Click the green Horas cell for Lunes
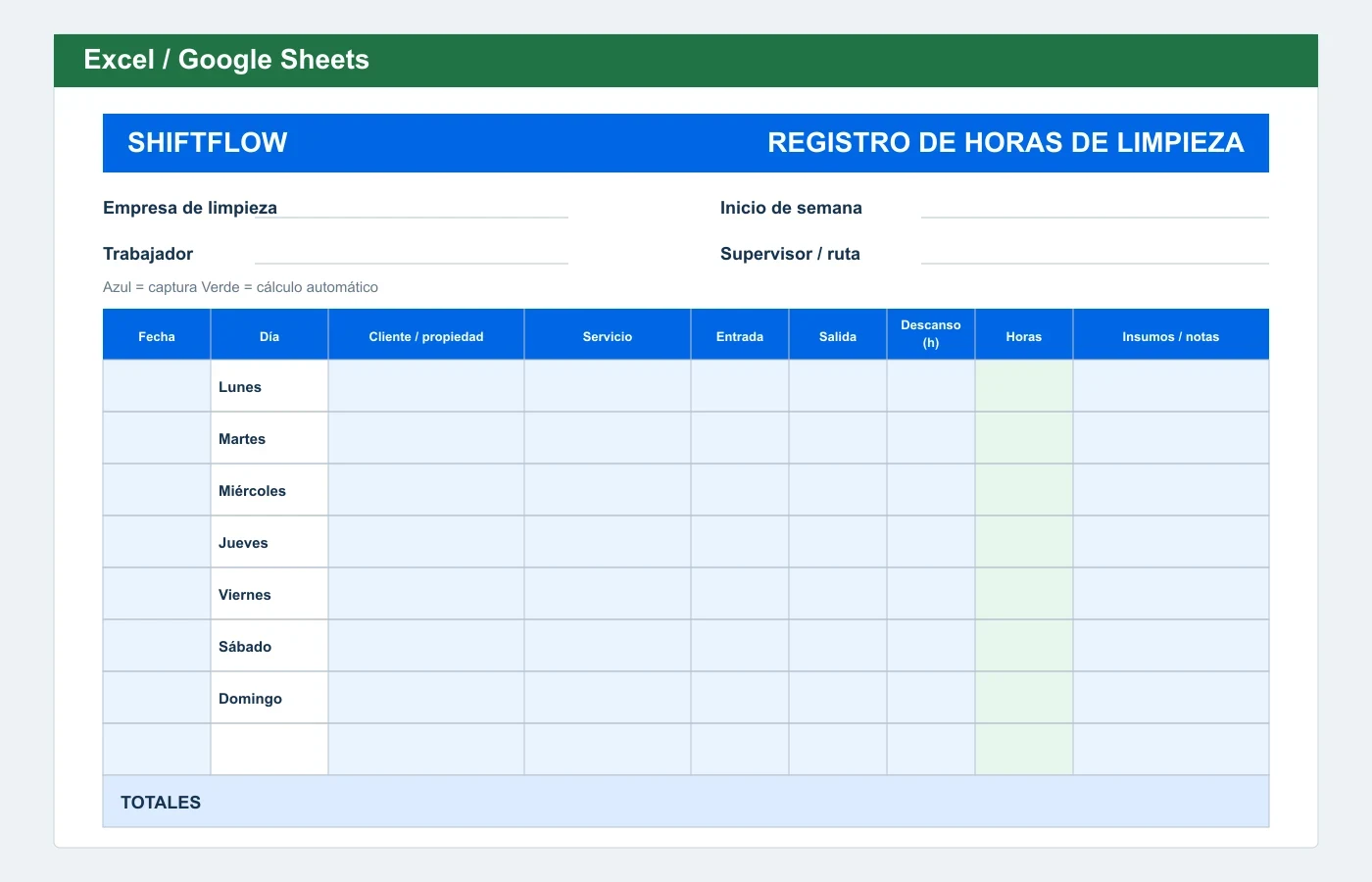The height and width of the screenshot is (882, 1372). [x=1024, y=386]
